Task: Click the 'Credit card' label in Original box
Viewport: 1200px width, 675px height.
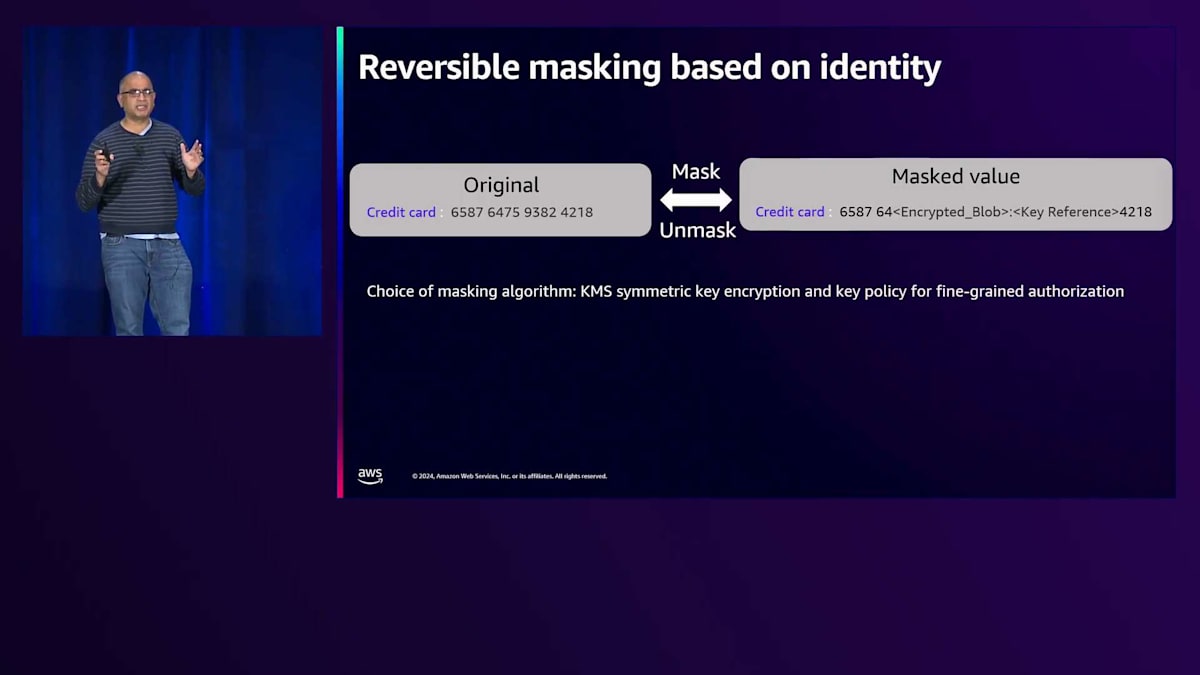Action: click(401, 212)
